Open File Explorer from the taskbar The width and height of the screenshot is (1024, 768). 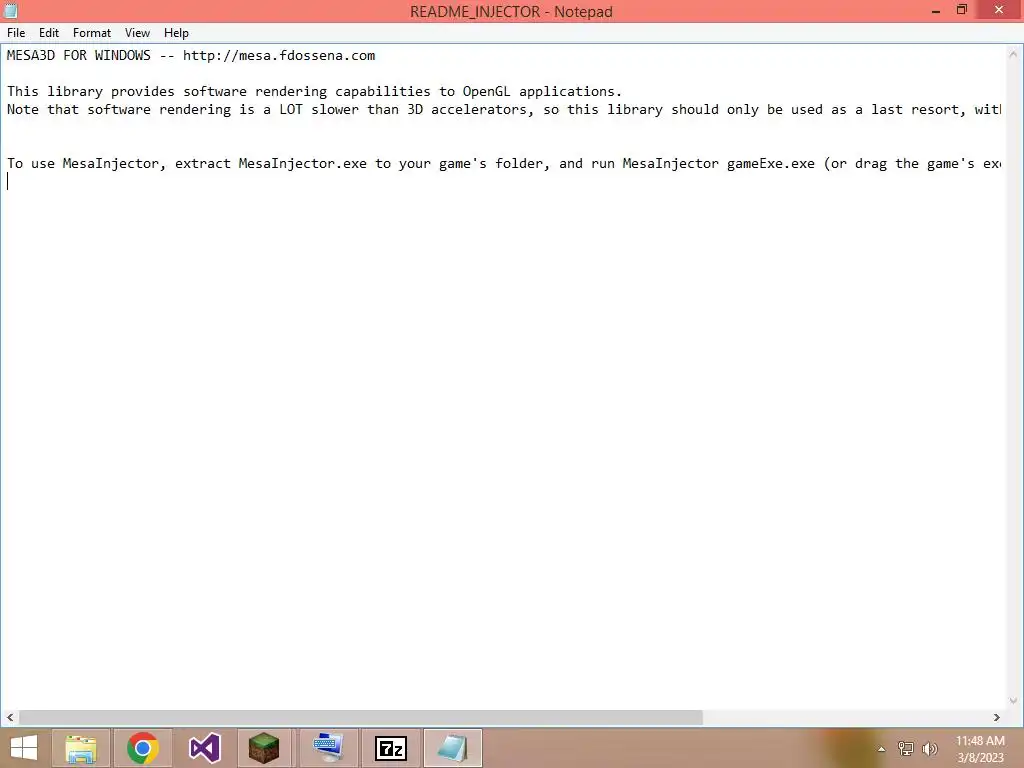(x=81, y=748)
